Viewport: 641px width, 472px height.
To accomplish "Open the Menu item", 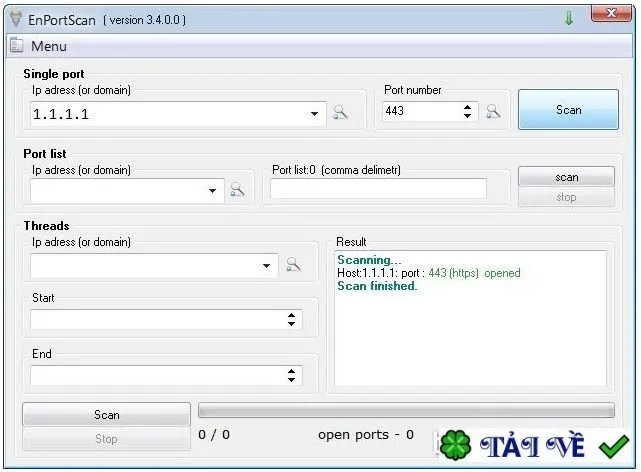I will 49,46.
